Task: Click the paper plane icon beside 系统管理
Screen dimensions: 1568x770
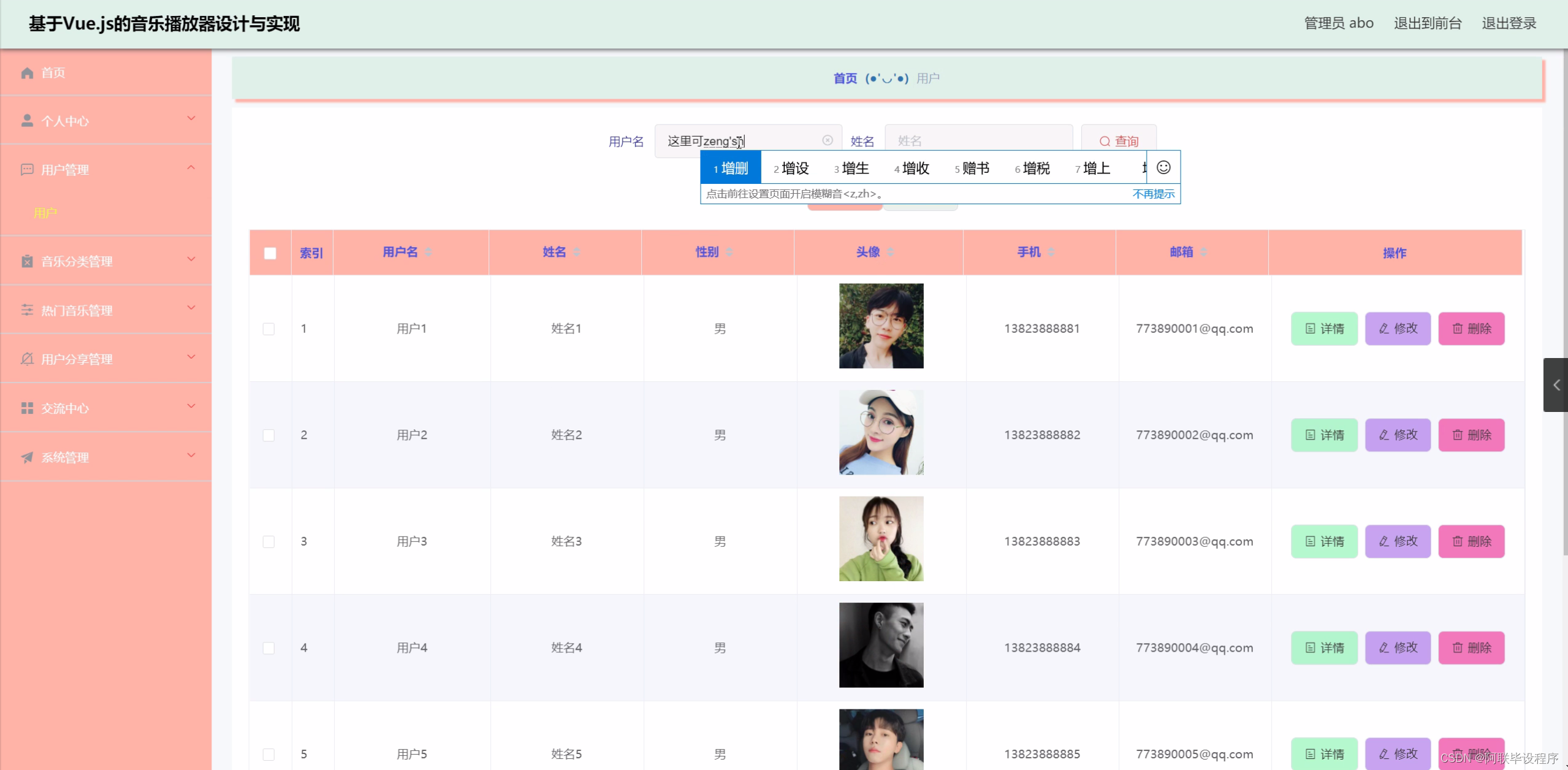Action: click(27, 457)
